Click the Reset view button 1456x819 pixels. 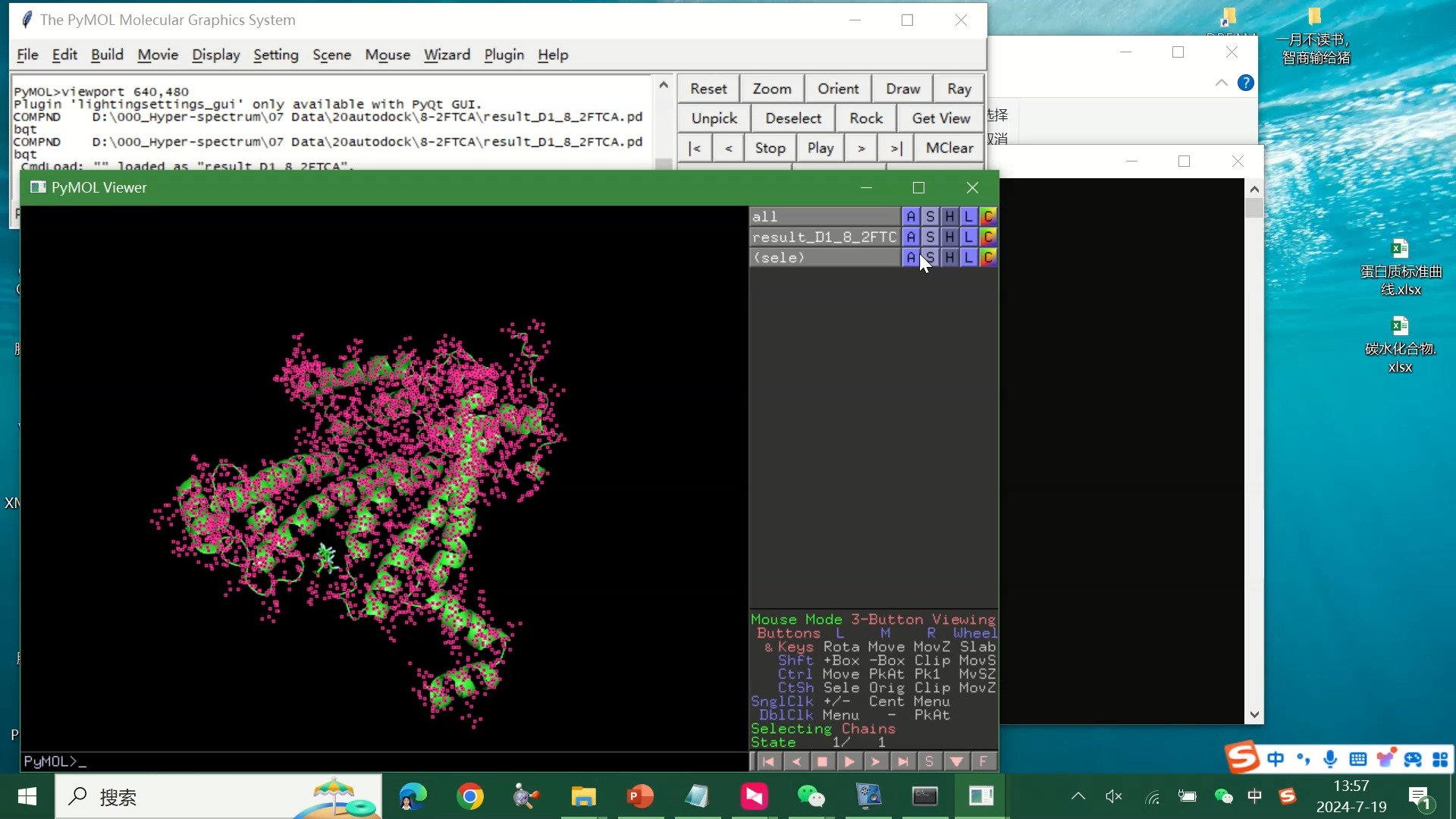click(x=709, y=88)
